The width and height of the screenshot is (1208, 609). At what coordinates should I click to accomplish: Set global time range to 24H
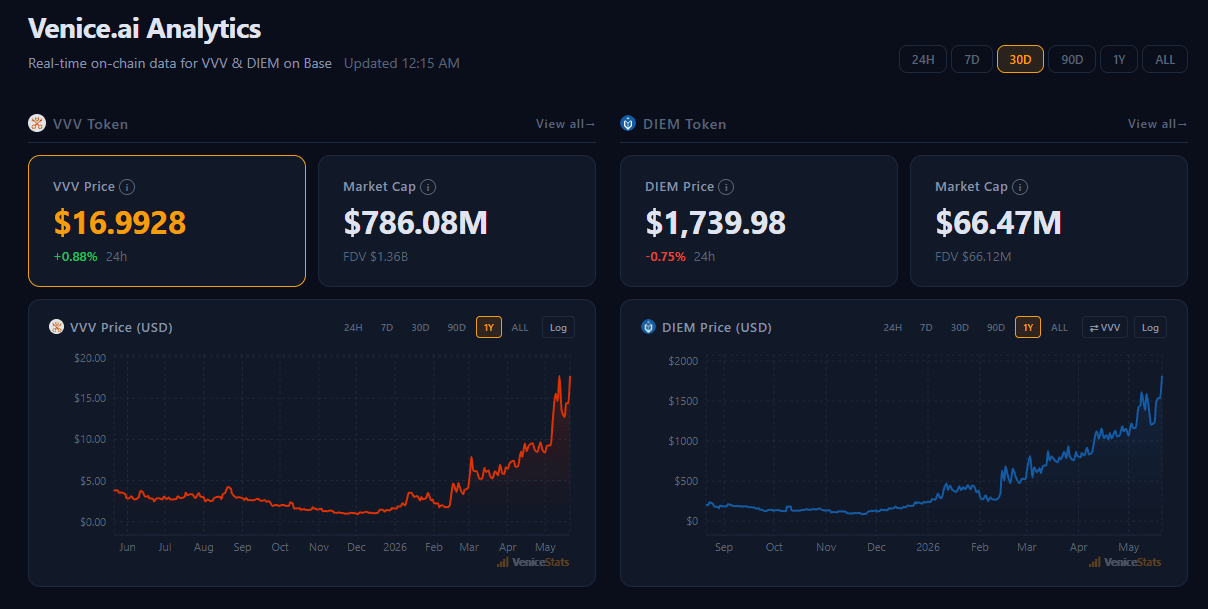point(923,59)
